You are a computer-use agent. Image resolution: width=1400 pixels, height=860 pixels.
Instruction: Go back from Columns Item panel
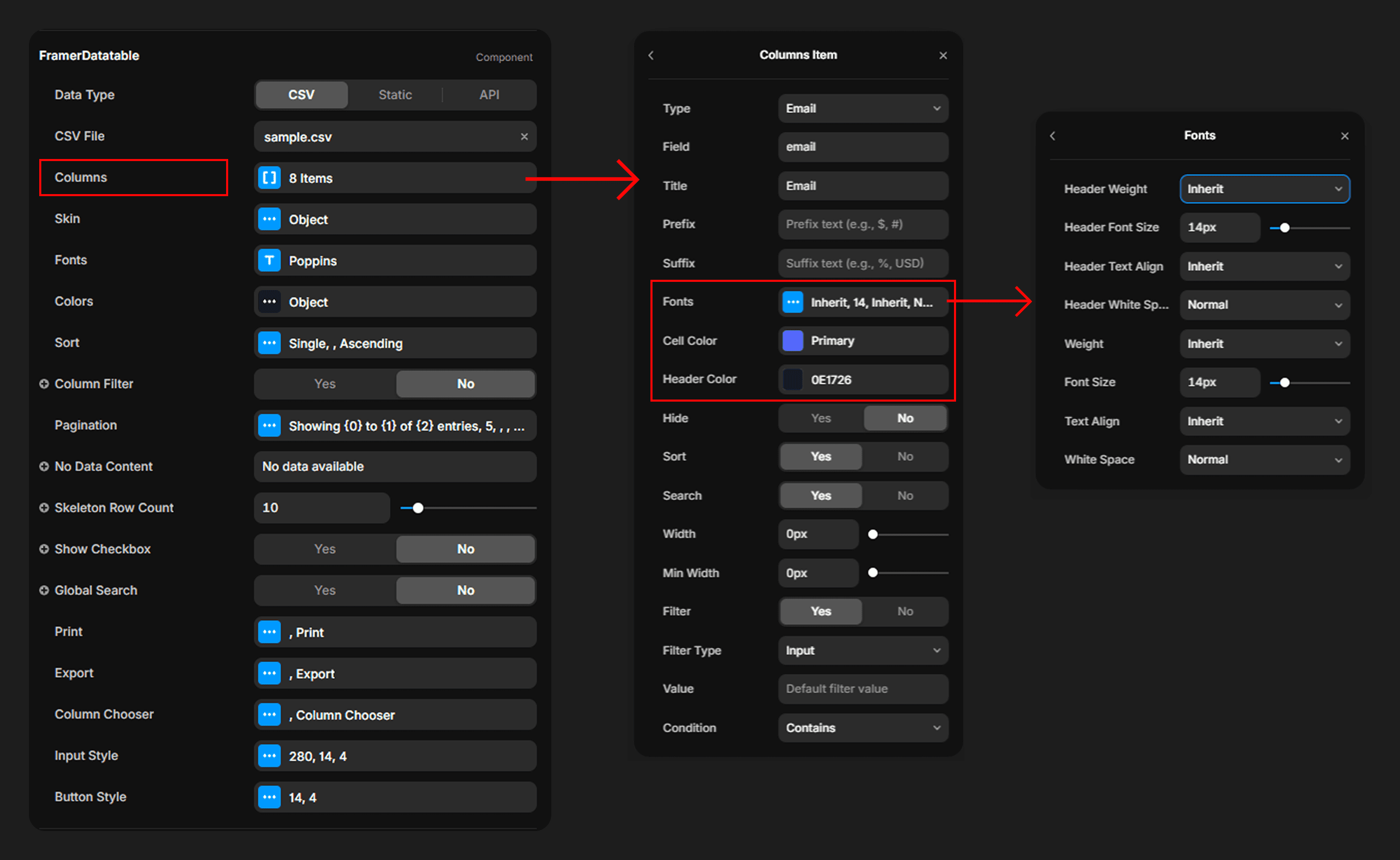click(651, 55)
